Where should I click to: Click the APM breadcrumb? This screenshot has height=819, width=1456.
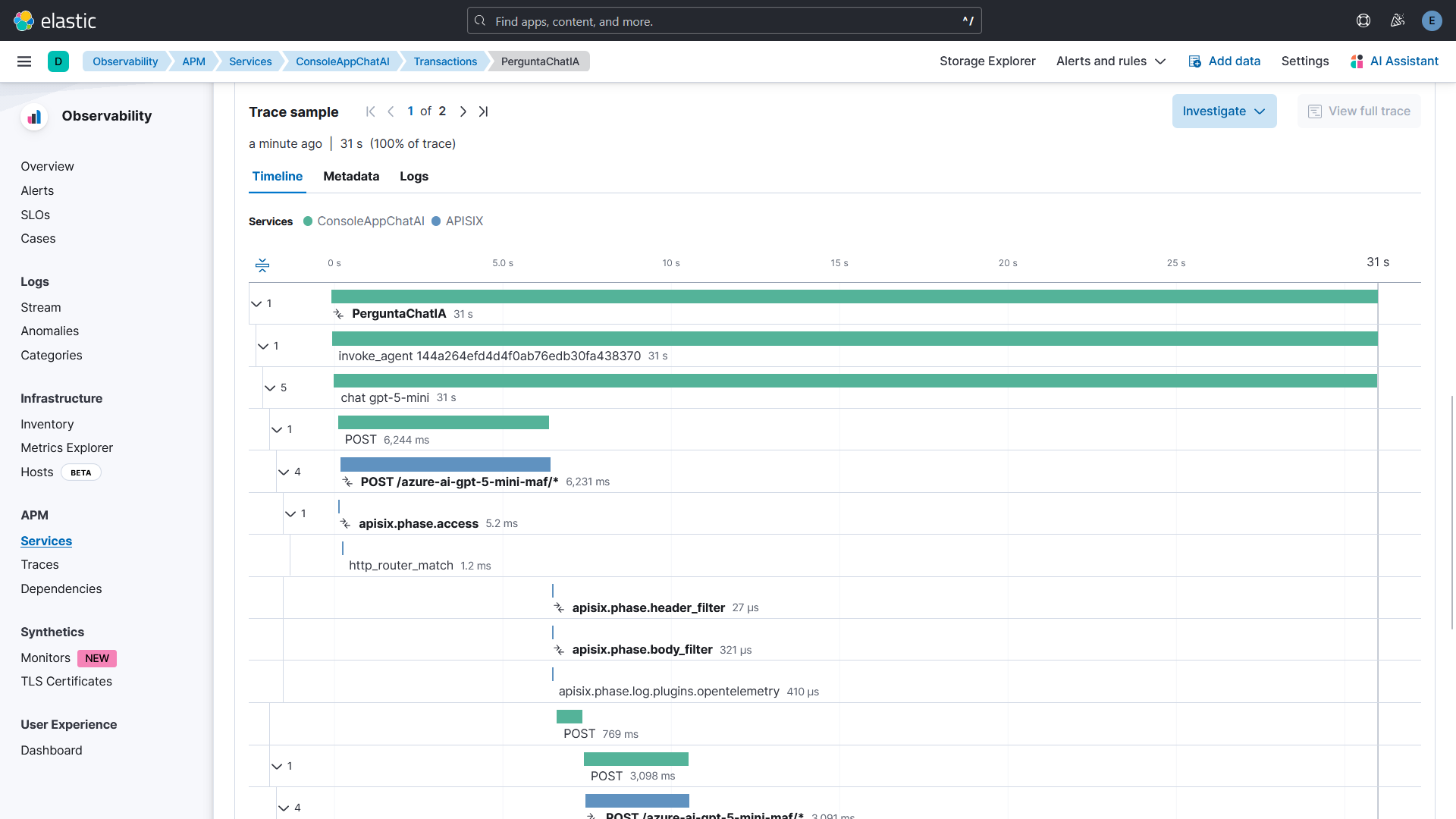pos(193,61)
